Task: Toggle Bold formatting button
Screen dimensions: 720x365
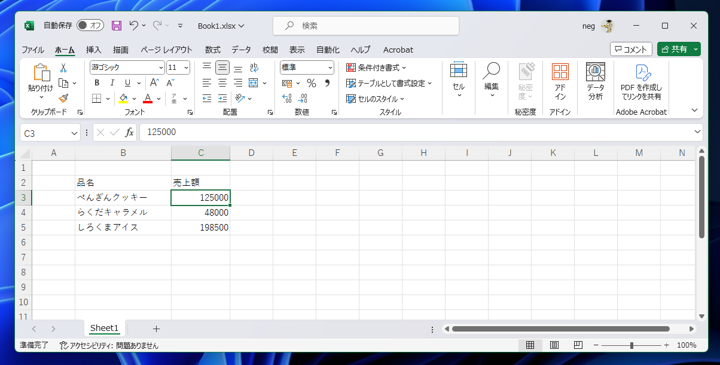Action: (x=97, y=83)
